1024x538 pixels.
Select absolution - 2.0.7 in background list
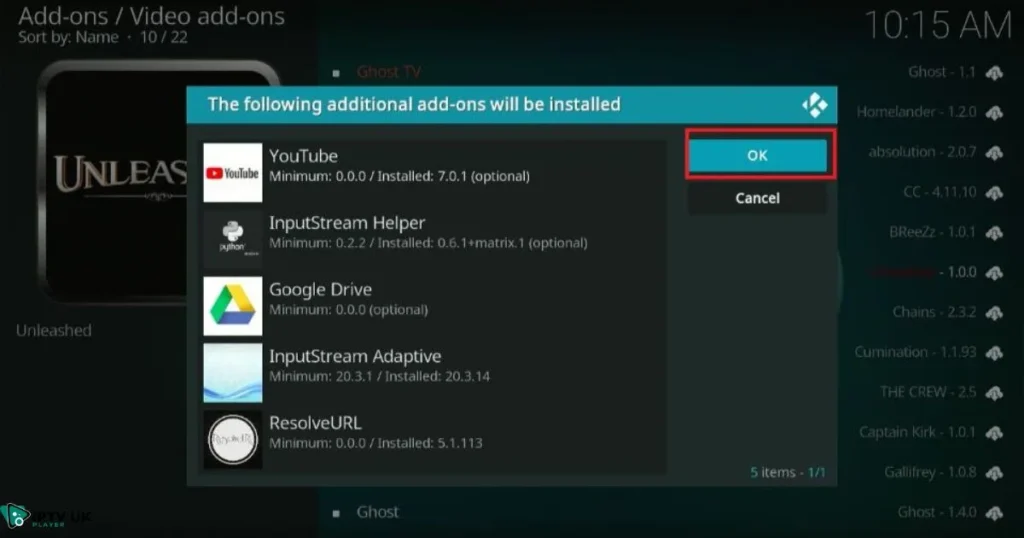tap(922, 152)
